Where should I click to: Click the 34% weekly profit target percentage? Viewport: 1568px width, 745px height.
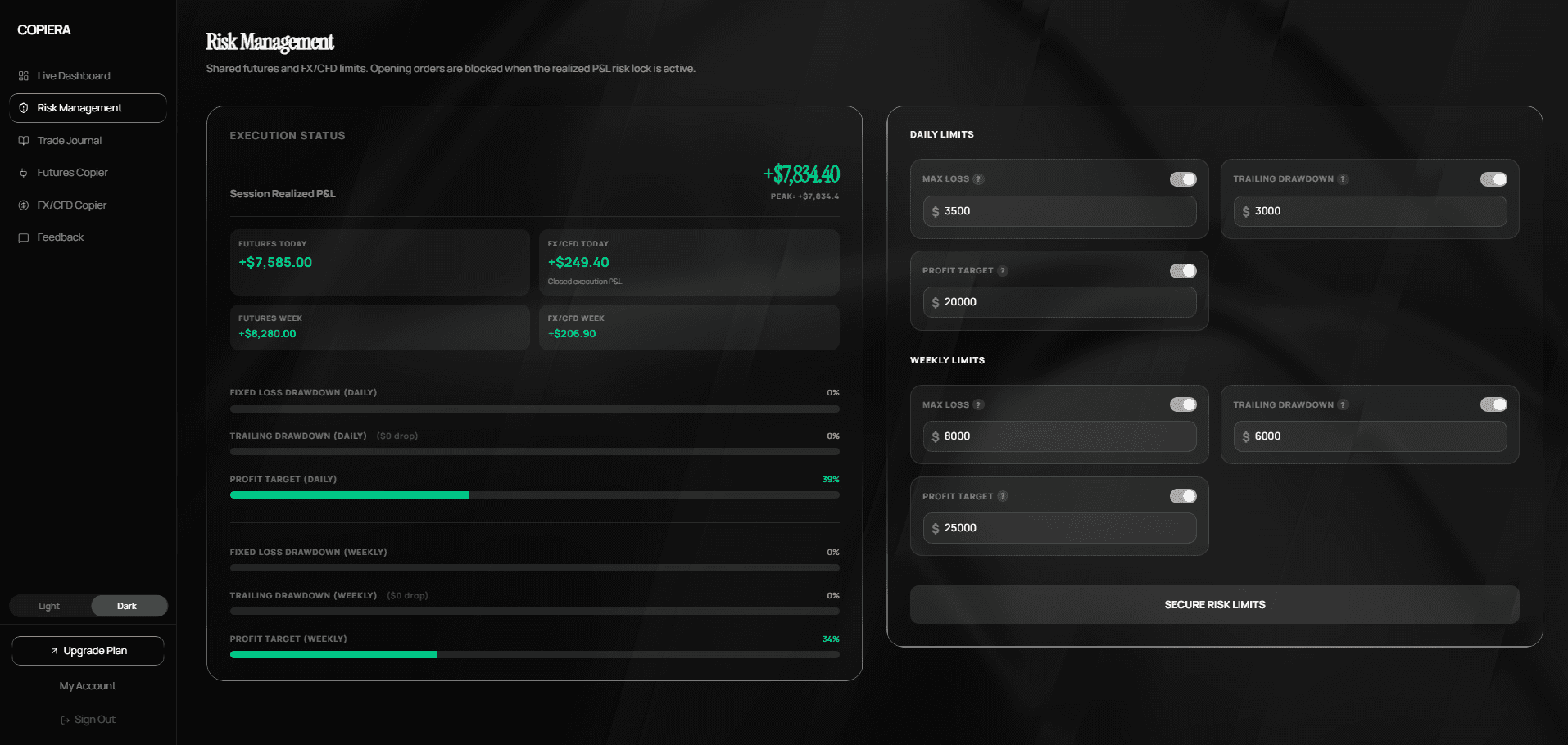[x=831, y=639]
